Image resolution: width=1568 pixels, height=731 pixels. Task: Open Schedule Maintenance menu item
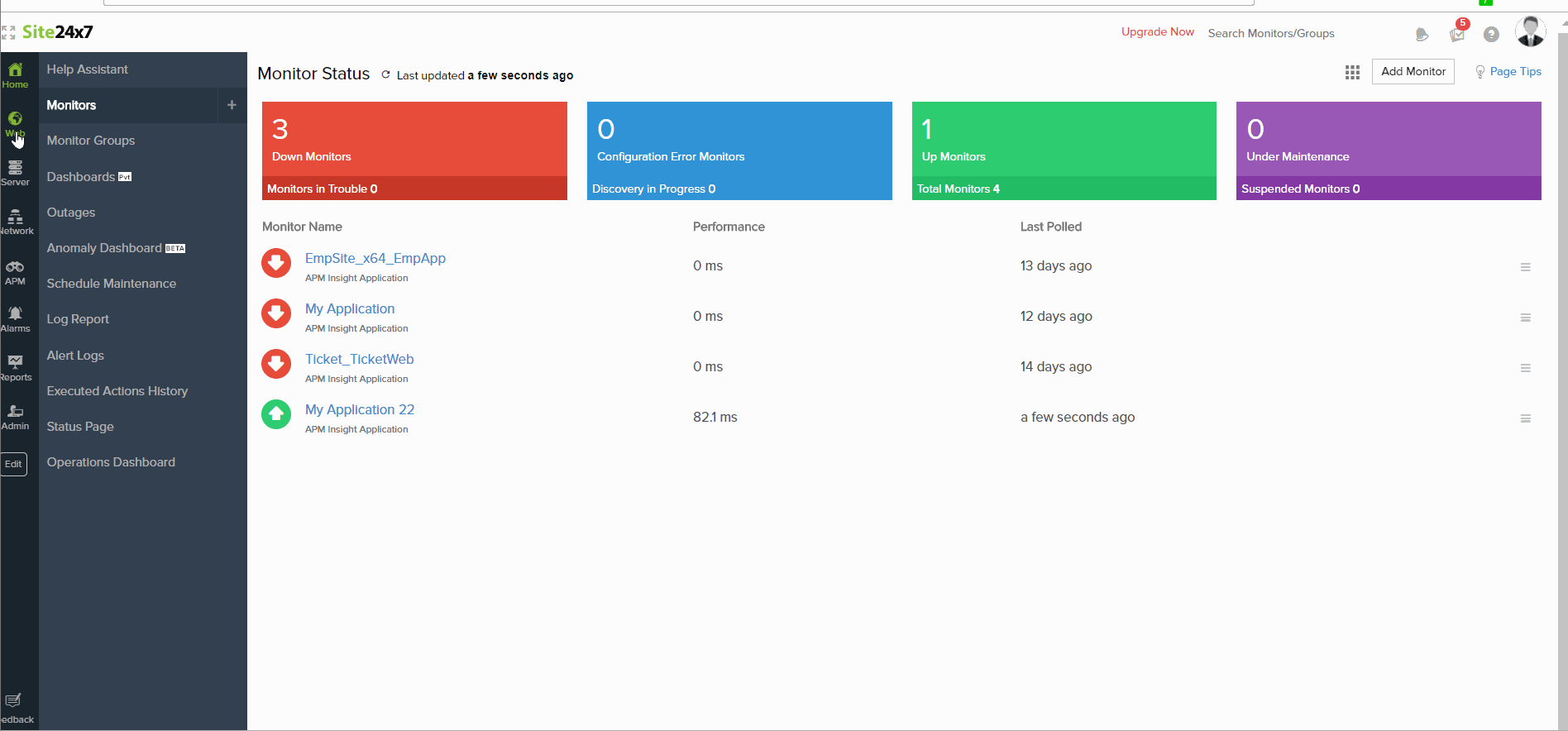[112, 284]
